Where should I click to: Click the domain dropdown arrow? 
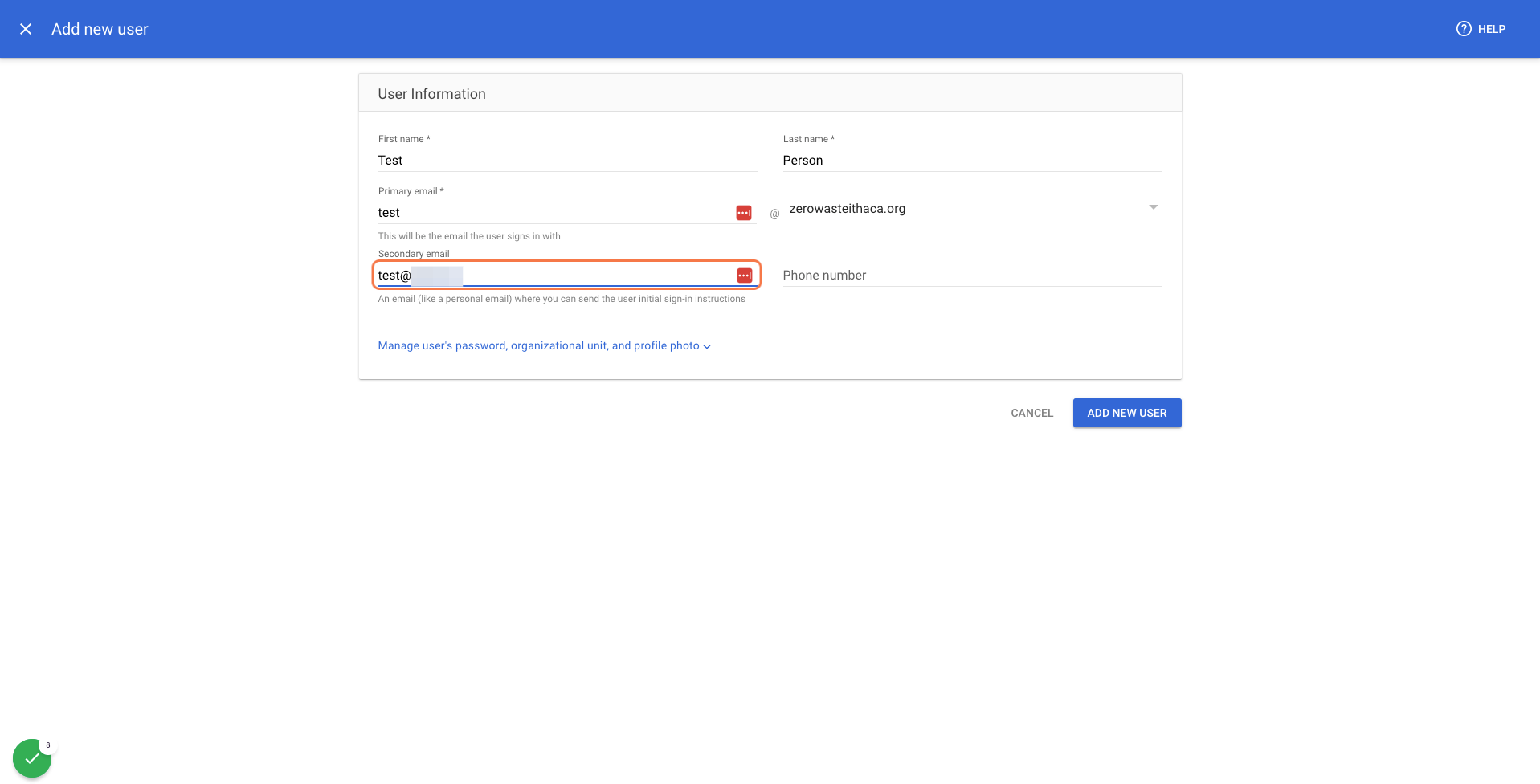1153,207
